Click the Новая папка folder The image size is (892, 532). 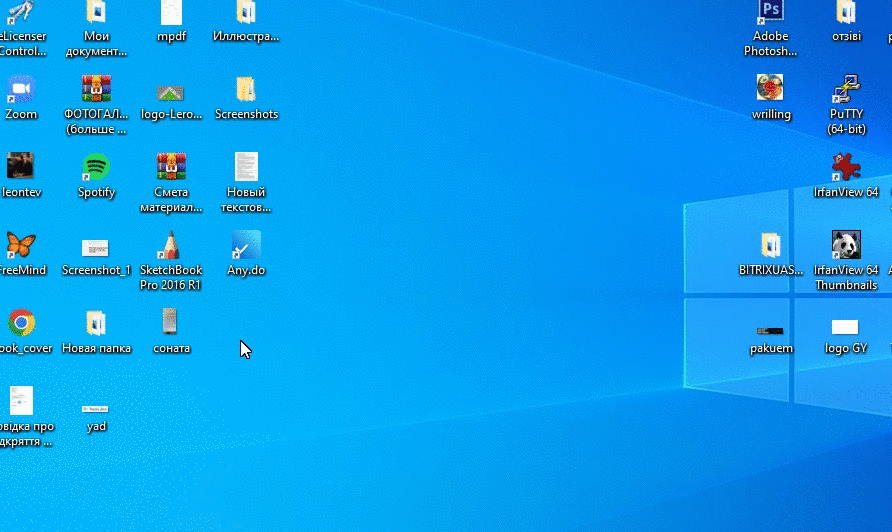point(96,323)
